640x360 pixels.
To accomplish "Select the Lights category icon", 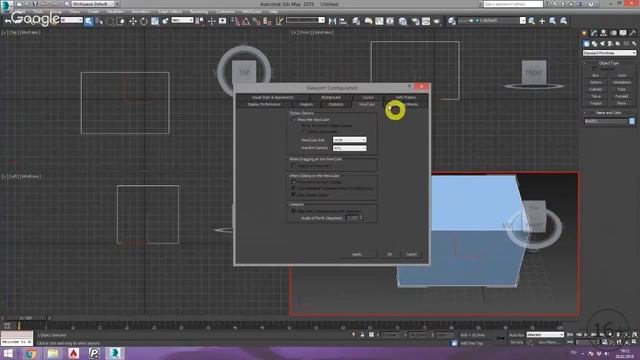I will [x=602, y=44].
